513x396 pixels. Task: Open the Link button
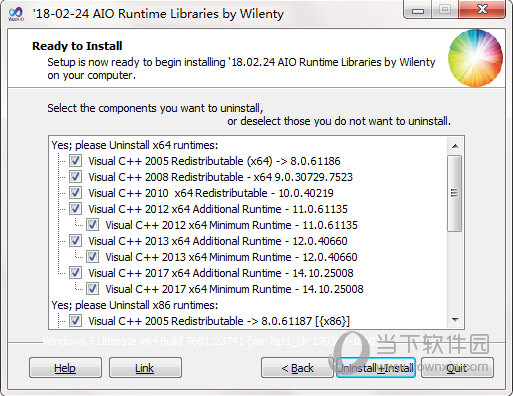145,368
